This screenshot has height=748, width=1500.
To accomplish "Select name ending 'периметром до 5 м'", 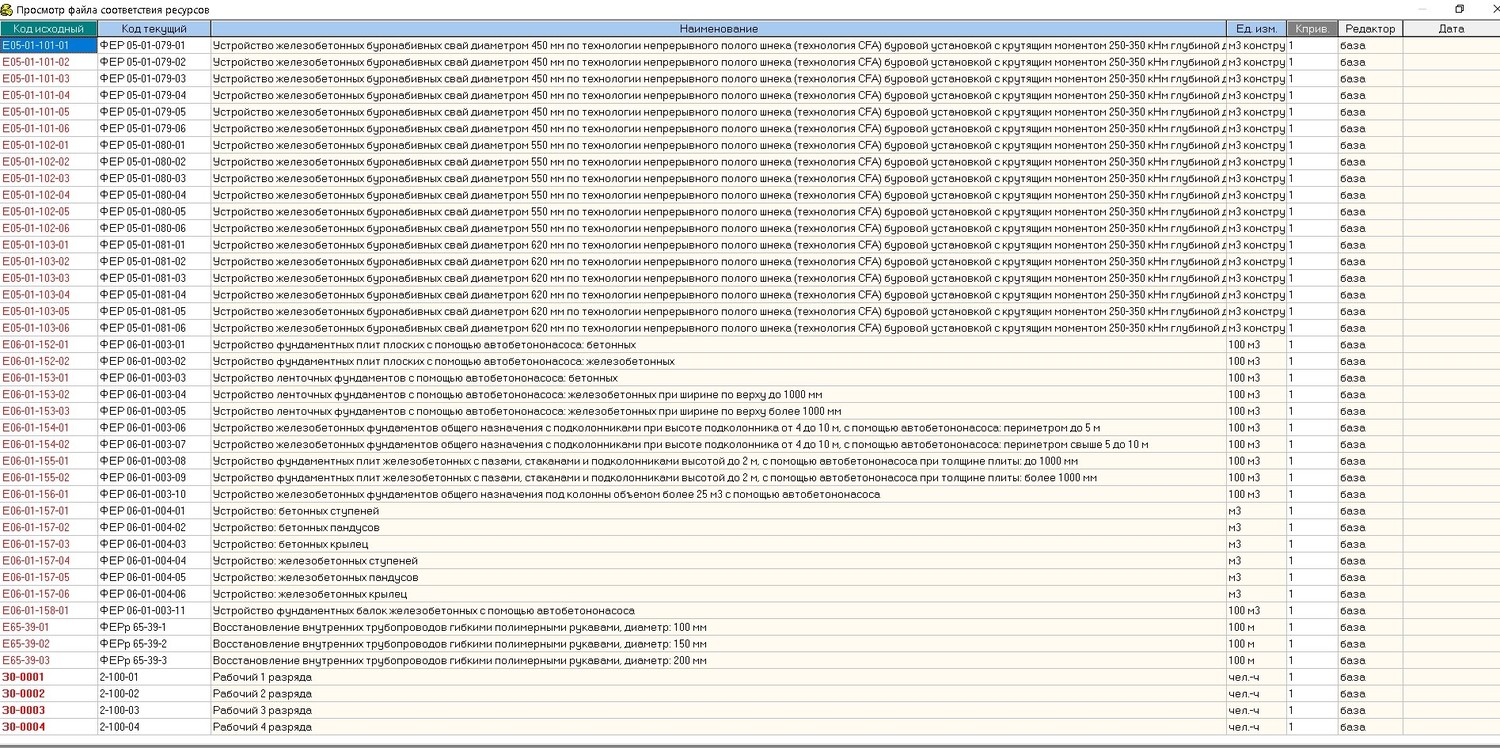I will pos(718,428).
